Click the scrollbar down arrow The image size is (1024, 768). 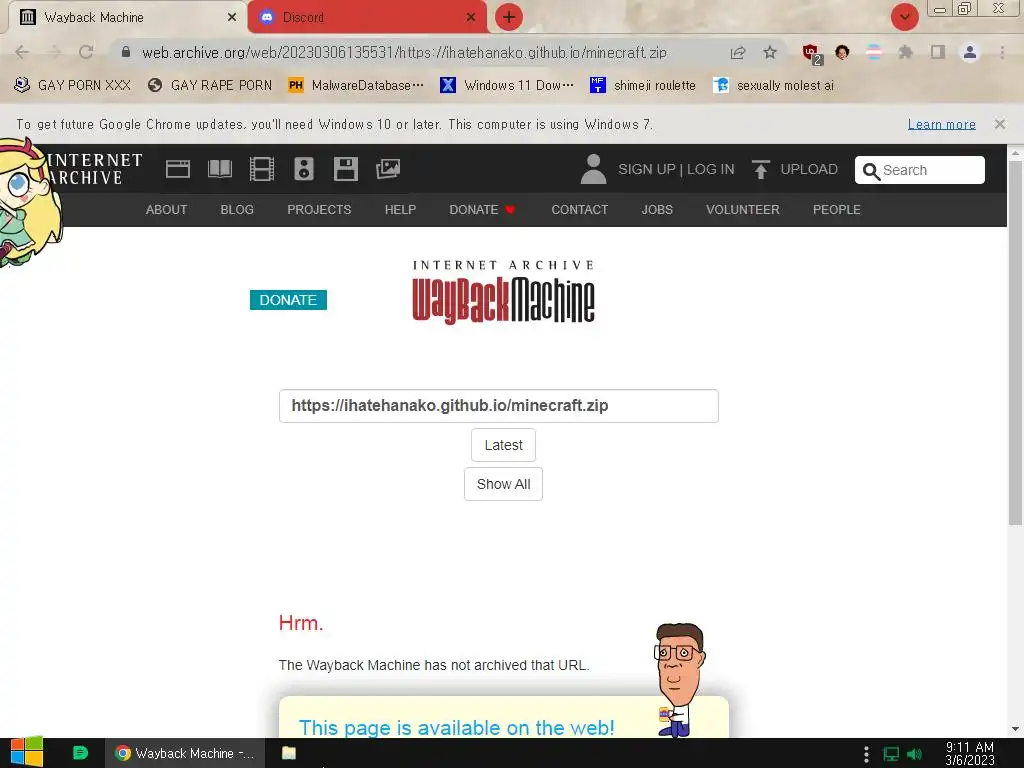click(x=1015, y=729)
